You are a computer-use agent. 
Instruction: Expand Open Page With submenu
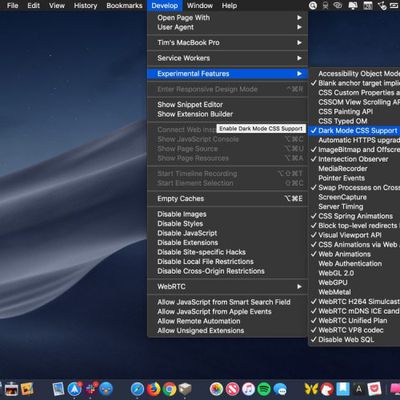pos(227,18)
